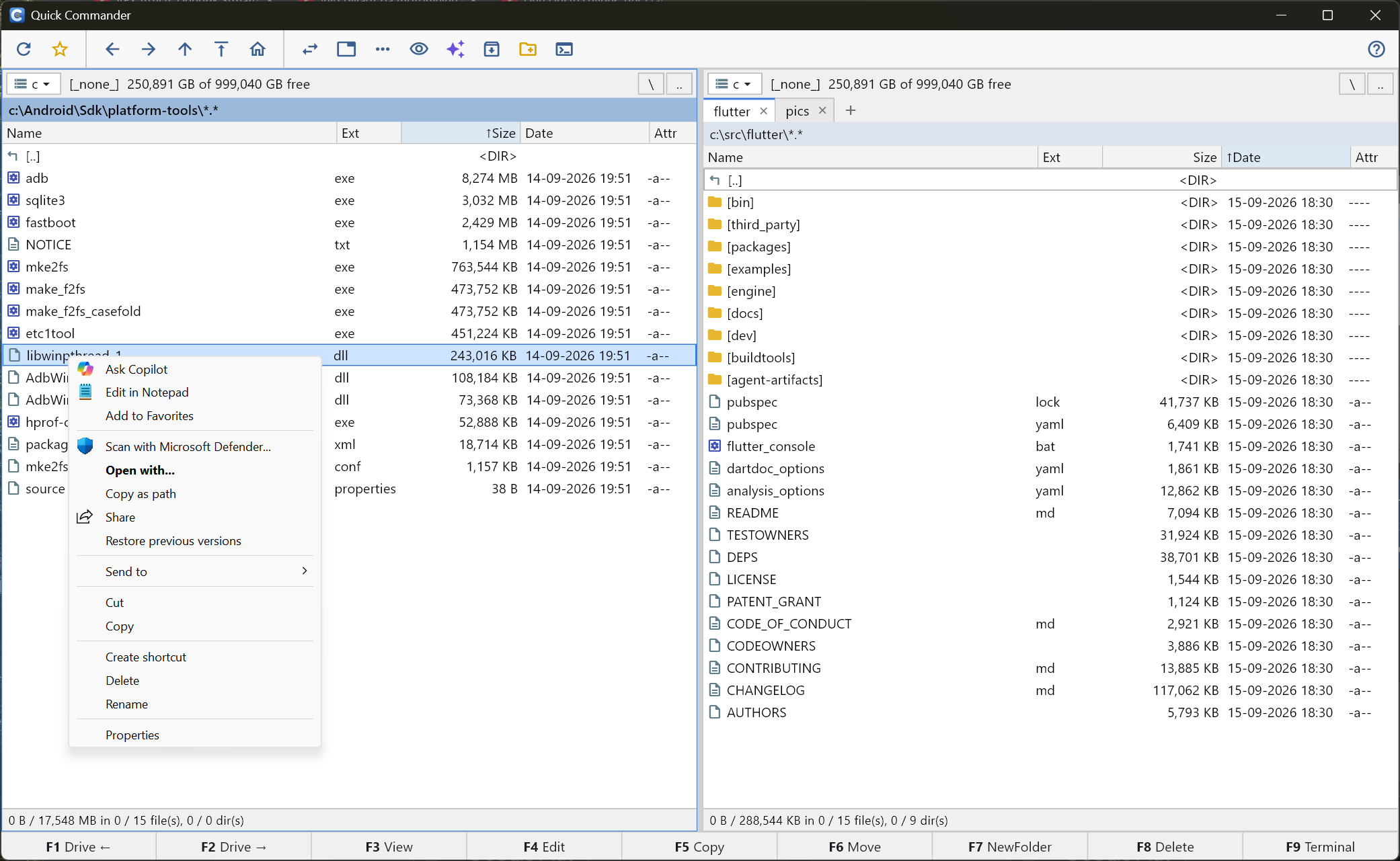Sort left panel by Ext column
This screenshot has width=1400, height=861.
point(368,133)
